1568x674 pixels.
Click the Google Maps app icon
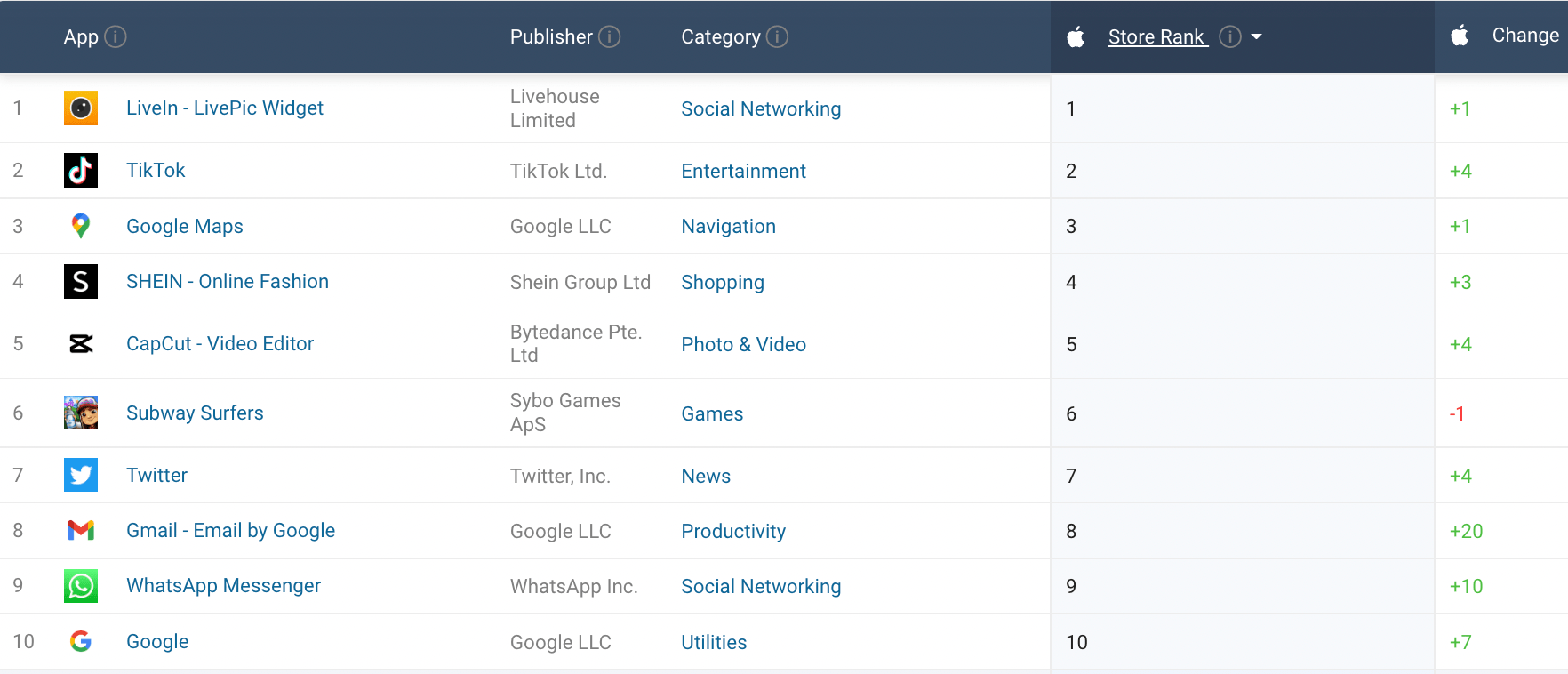point(81,226)
